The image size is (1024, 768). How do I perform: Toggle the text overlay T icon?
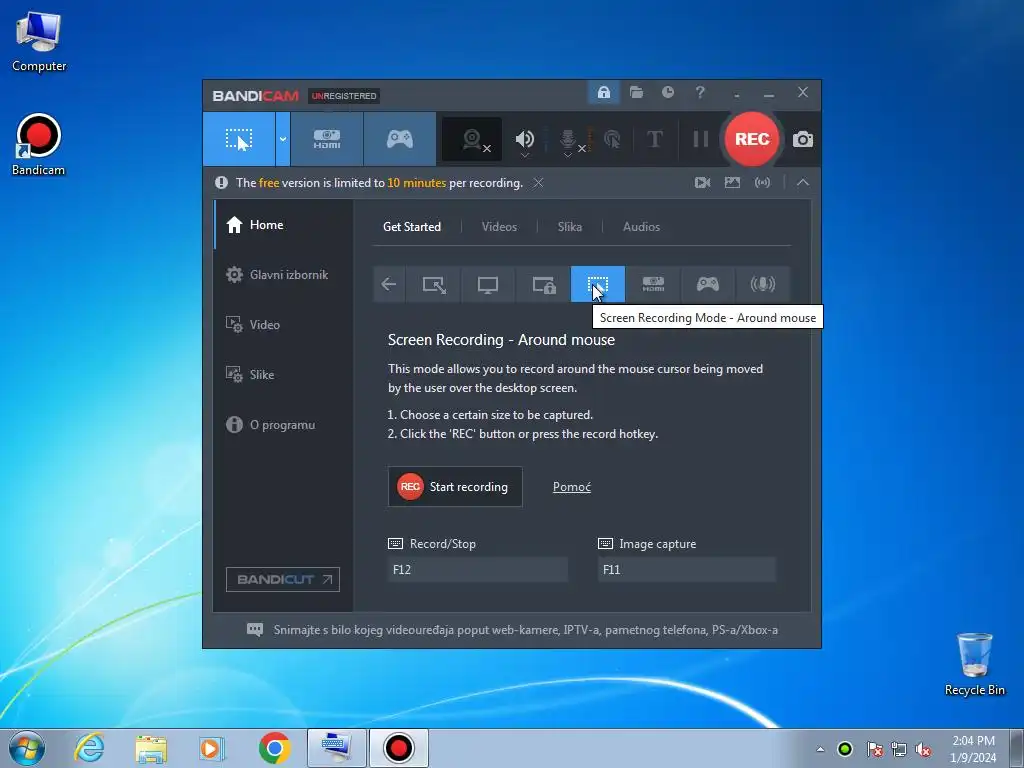click(654, 139)
